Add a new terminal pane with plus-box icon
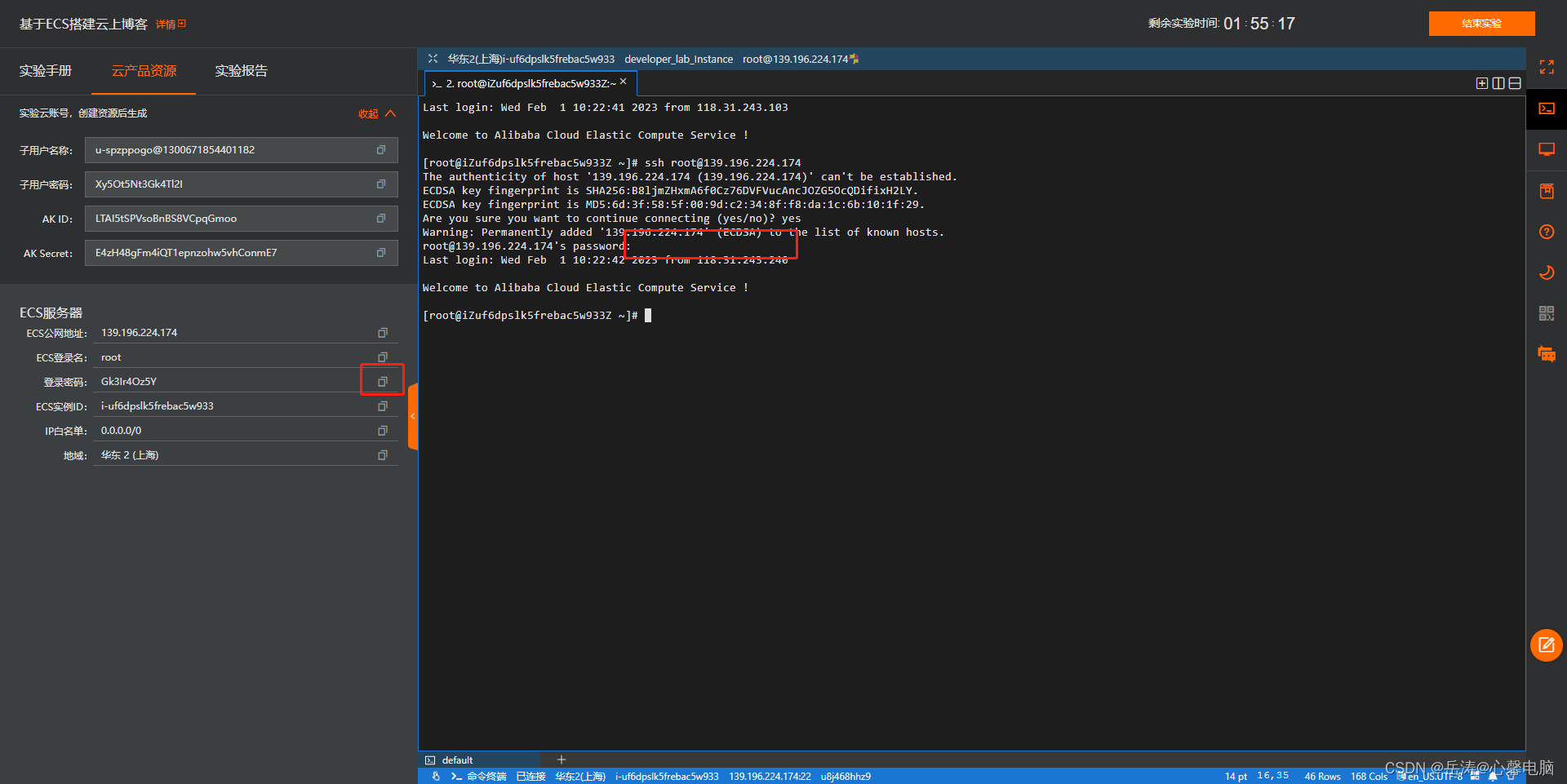1567x784 pixels. click(1482, 83)
